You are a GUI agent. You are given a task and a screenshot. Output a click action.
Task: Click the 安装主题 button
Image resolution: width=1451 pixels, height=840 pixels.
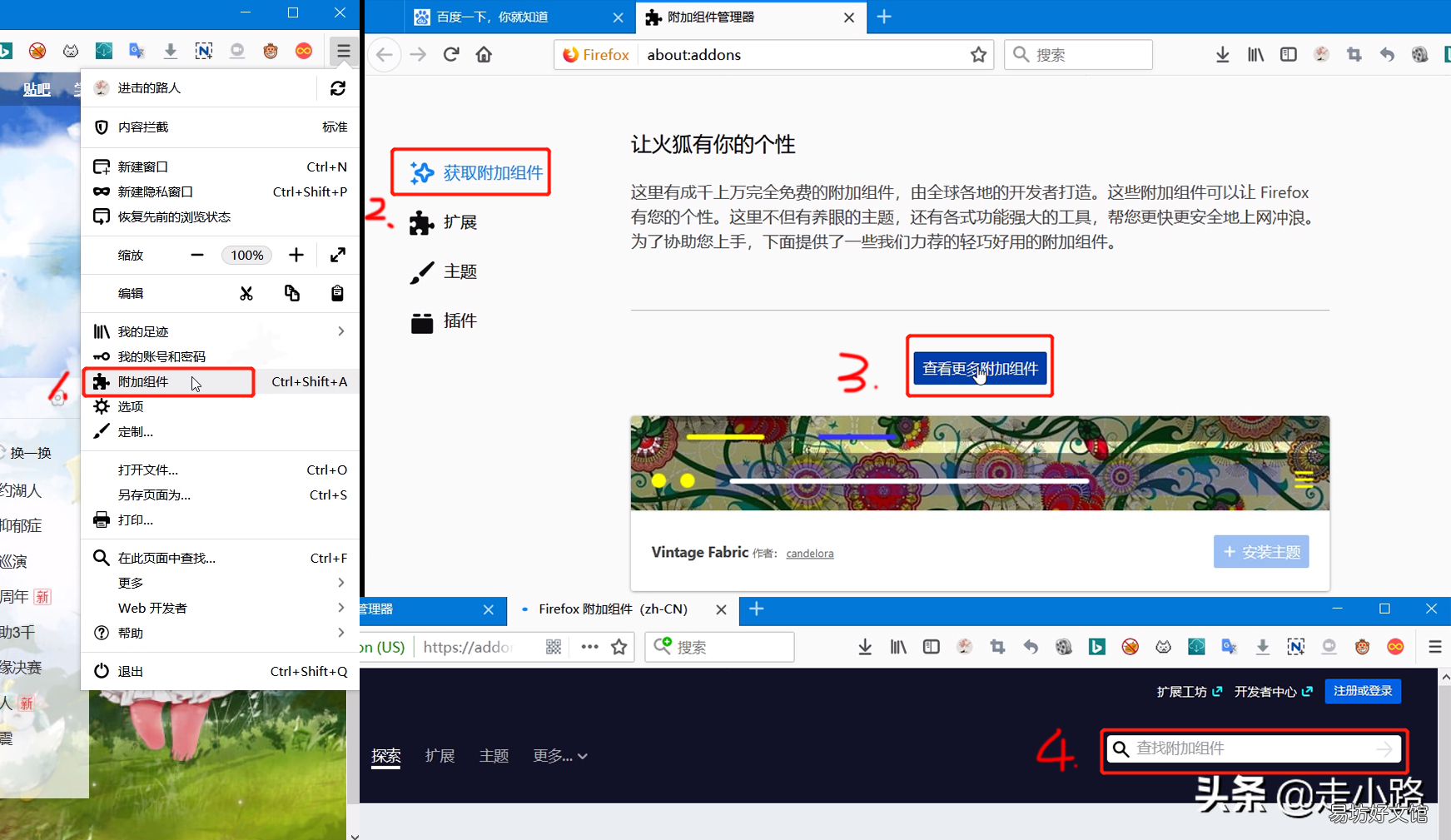[1261, 552]
